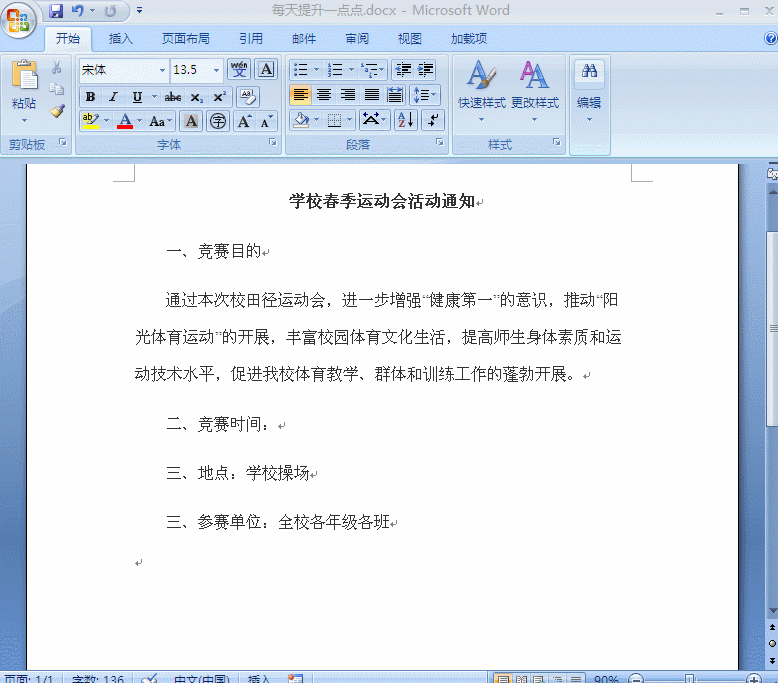The height and width of the screenshot is (683, 778).
Task: Expand numbering list style dropdown
Action: point(351,70)
